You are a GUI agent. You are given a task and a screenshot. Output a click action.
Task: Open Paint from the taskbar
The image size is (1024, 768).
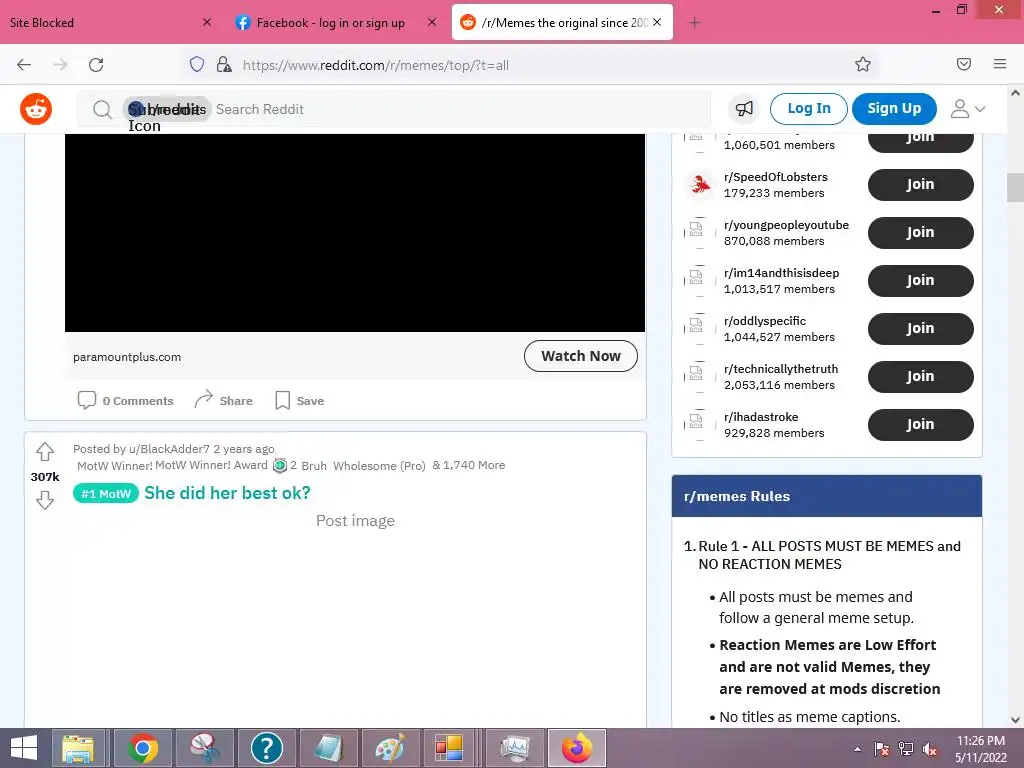(391, 748)
